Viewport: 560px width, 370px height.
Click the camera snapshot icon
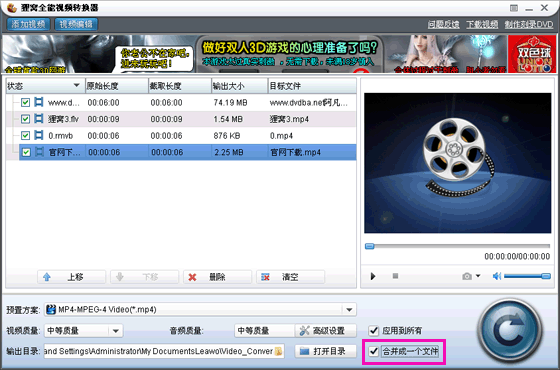pos(467,276)
